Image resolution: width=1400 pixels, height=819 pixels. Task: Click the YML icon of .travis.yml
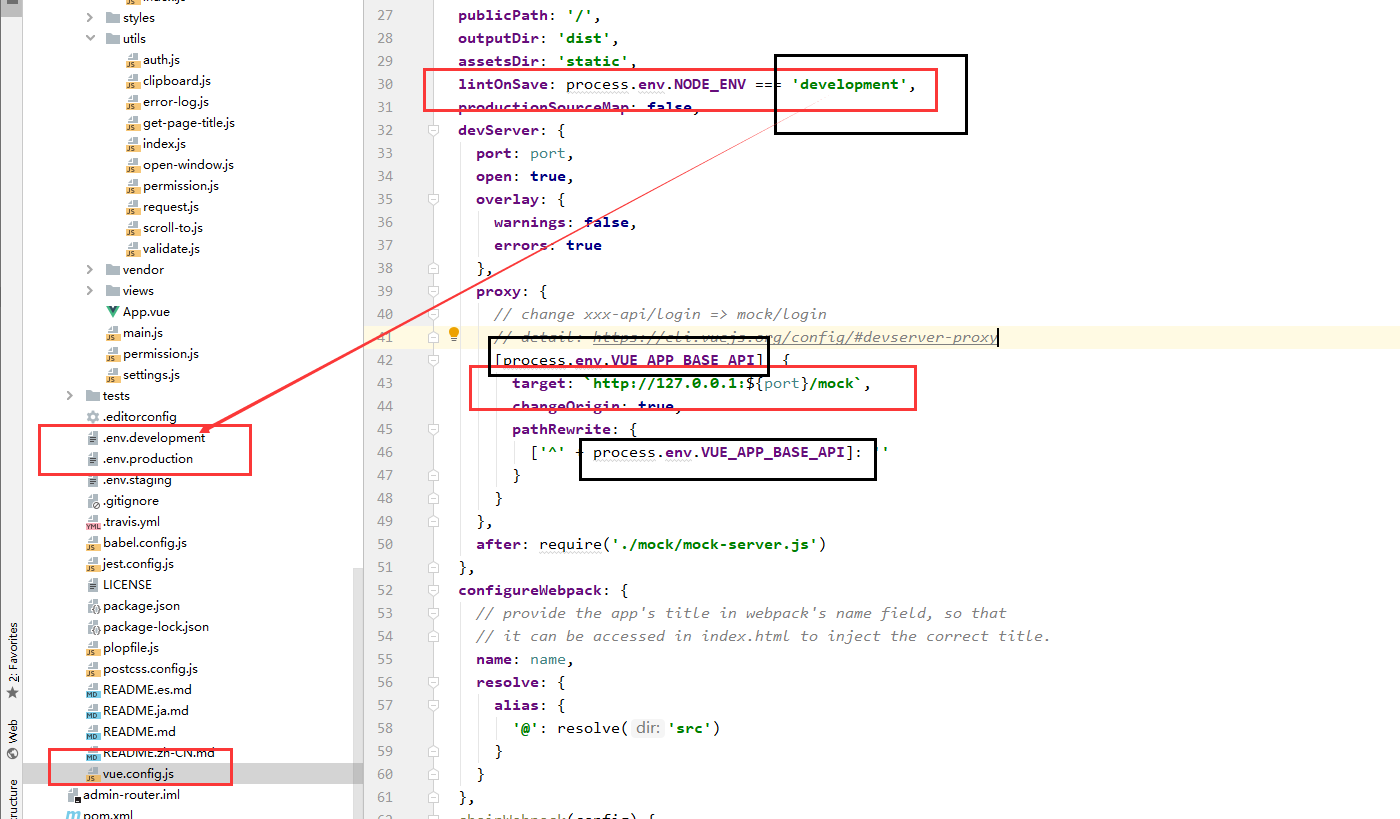coord(93,522)
